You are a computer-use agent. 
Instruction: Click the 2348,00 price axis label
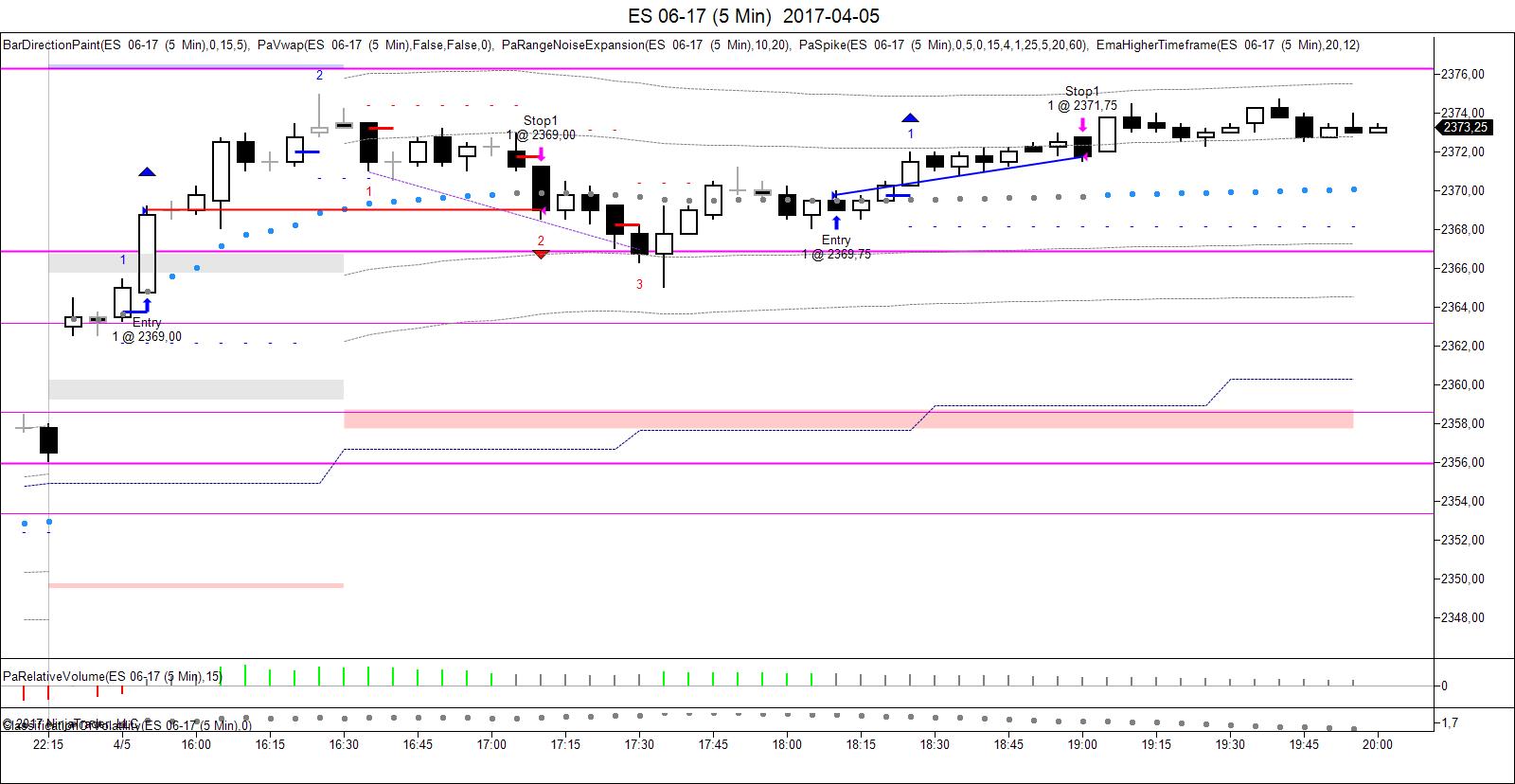[1465, 617]
